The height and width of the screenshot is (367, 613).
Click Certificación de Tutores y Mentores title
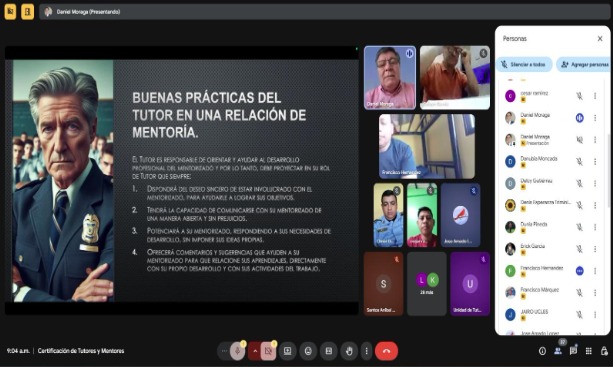pyautogui.click(x=81, y=351)
